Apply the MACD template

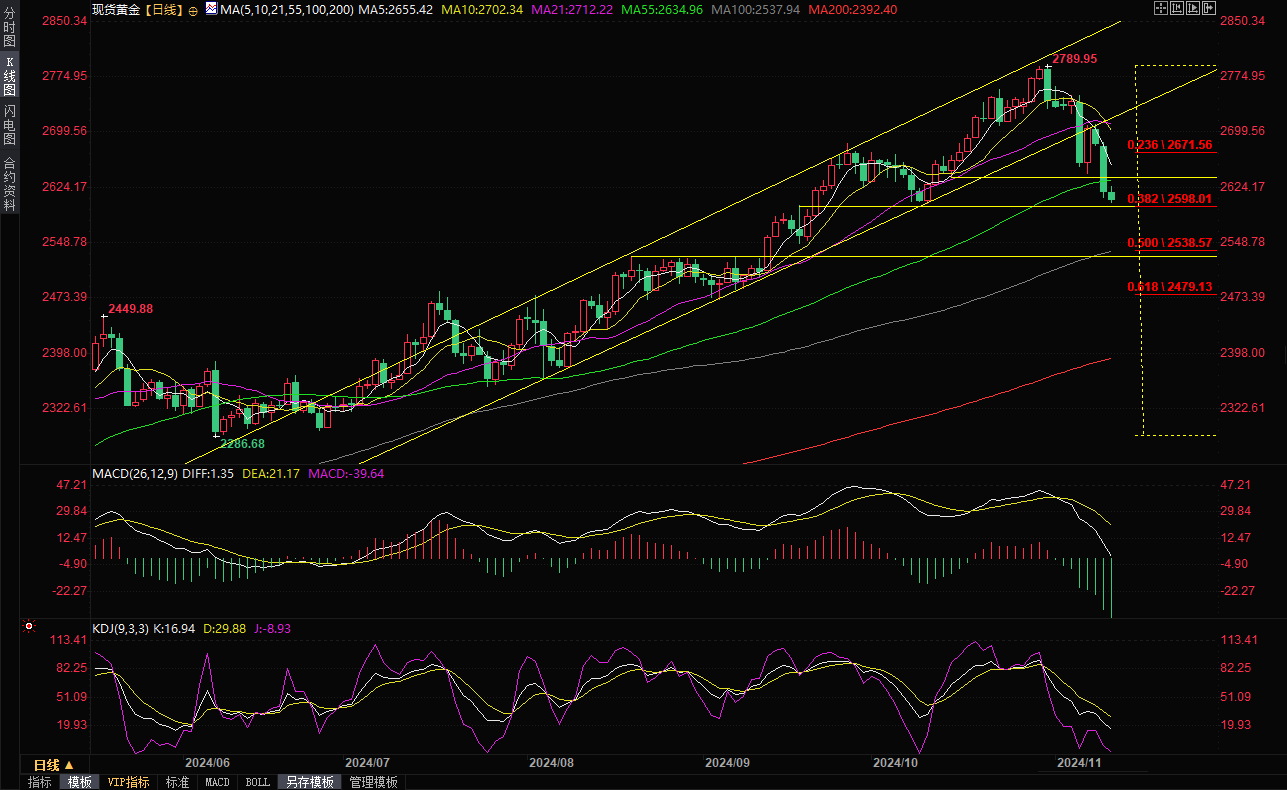[217, 782]
